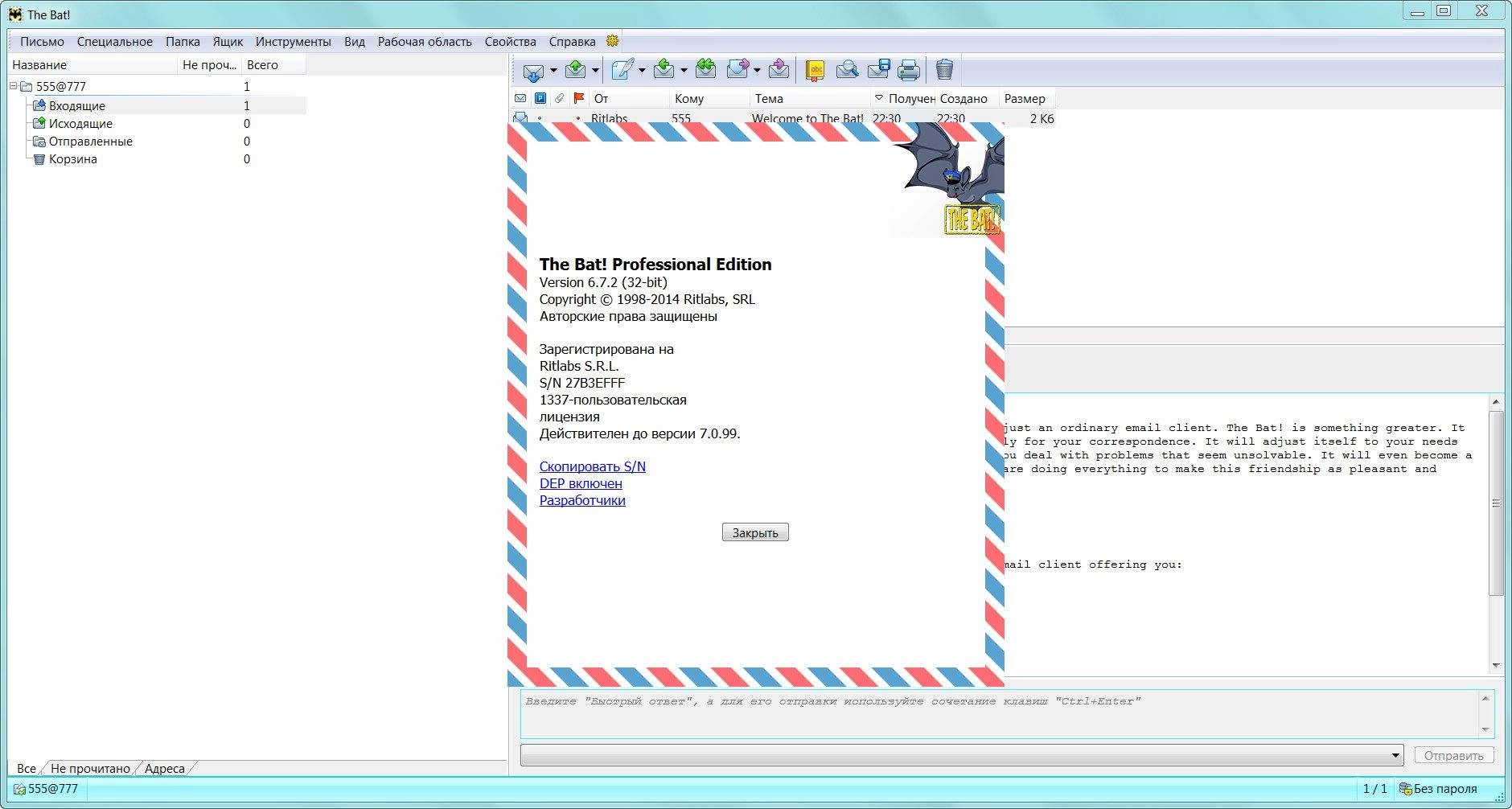Viewport: 1512px width, 809px height.
Task: Click the Без пароля status bar text
Action: [x=1445, y=789]
